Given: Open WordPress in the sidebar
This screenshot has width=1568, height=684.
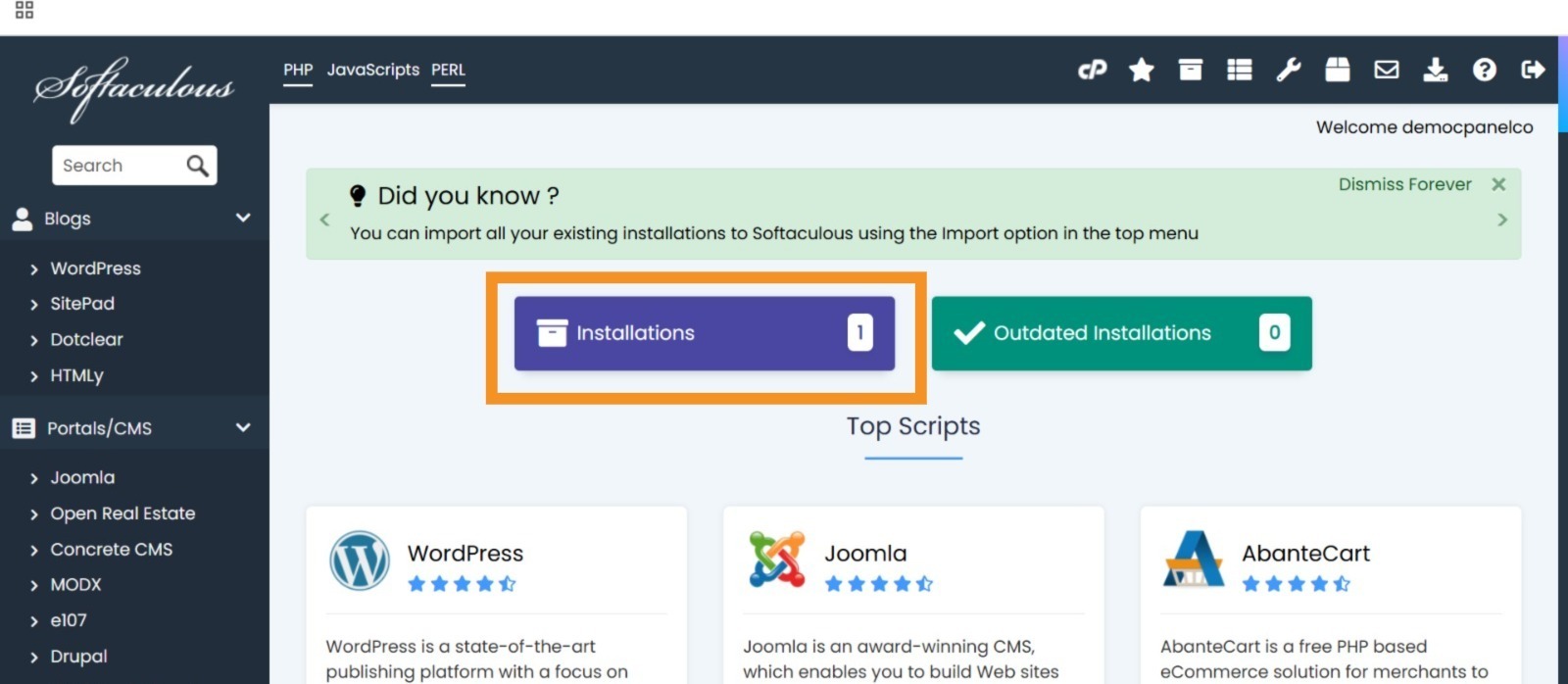Looking at the screenshot, I should 95,269.
